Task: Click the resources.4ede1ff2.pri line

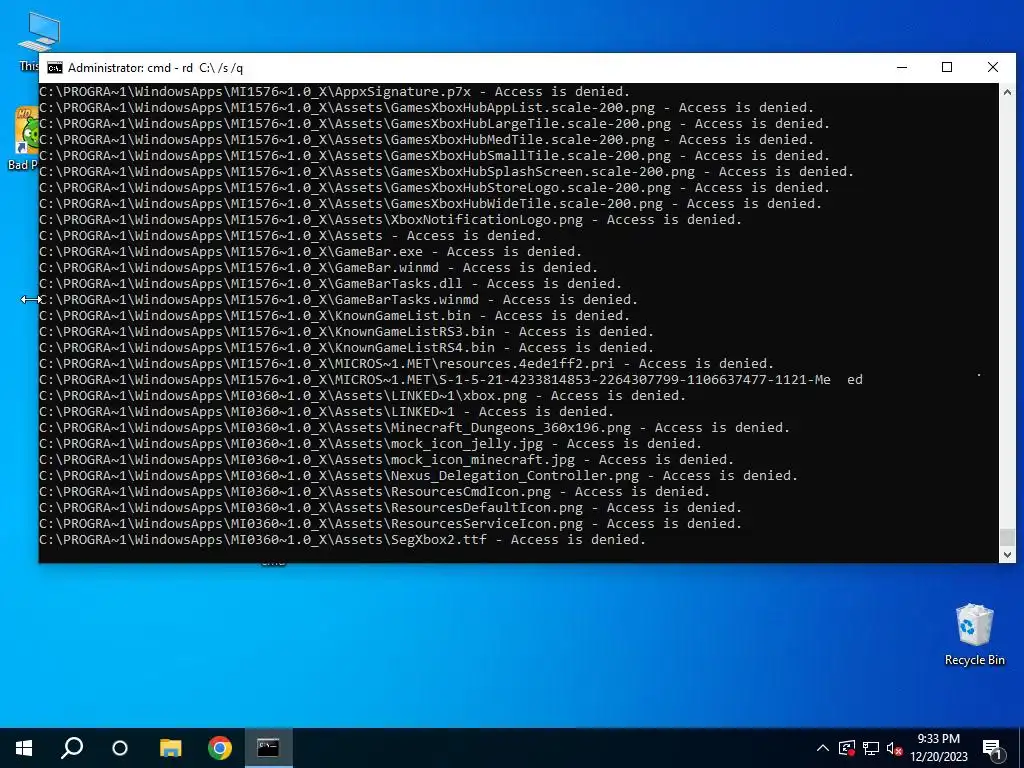Action: coord(406,364)
